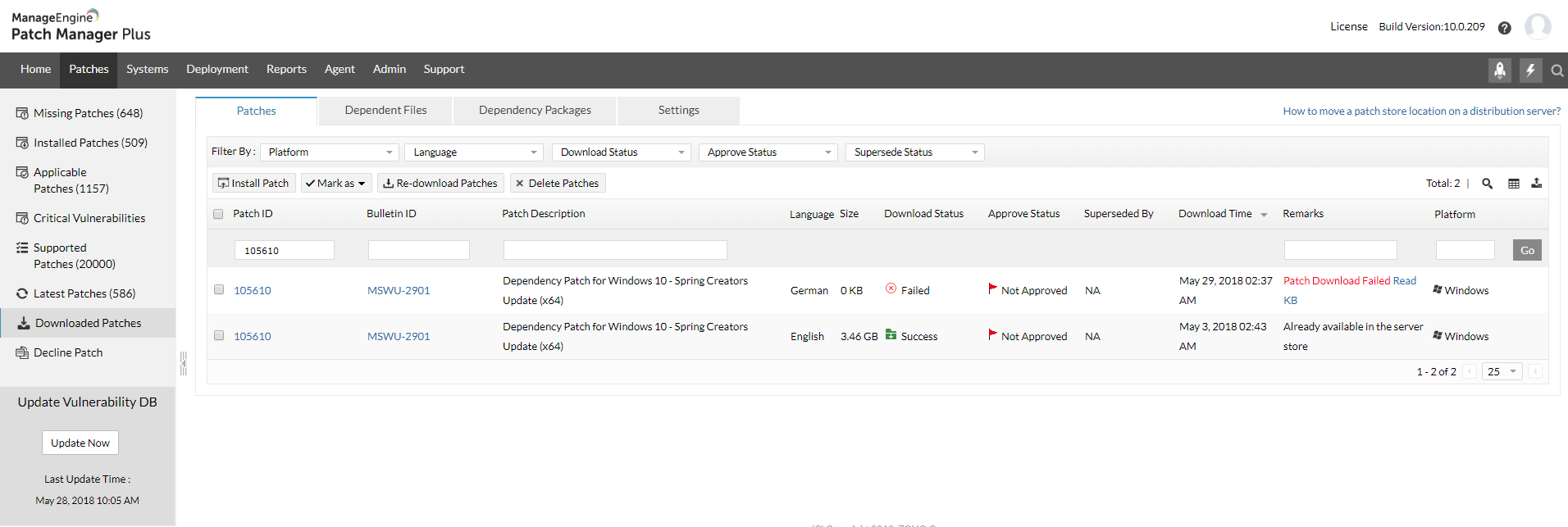
Task: Click the Supported Patches list icon
Action: click(x=22, y=248)
